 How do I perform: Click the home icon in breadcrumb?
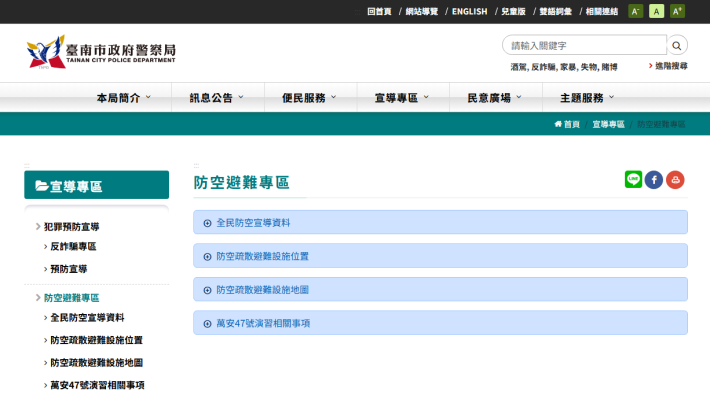558,124
